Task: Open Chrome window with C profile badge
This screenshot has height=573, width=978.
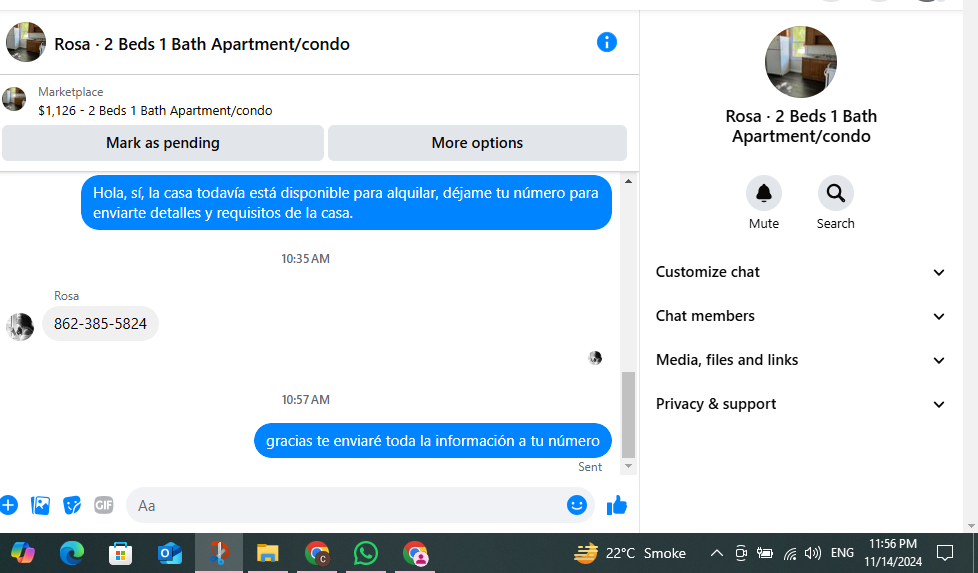Action: [317, 553]
